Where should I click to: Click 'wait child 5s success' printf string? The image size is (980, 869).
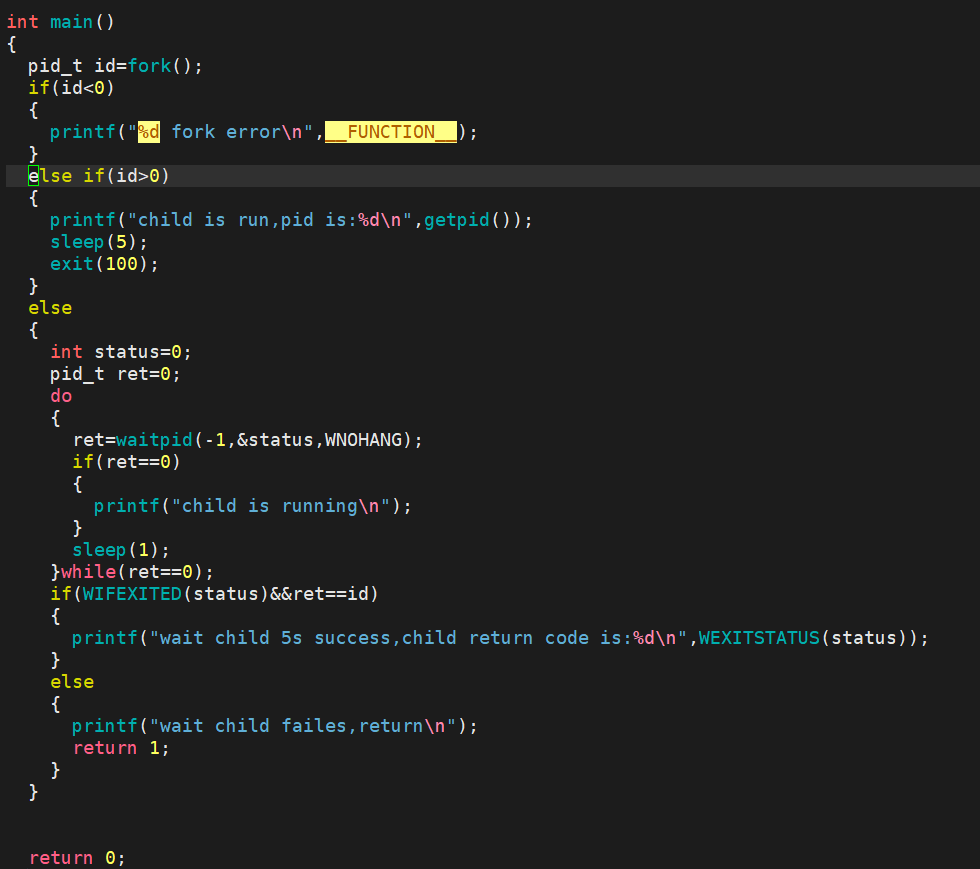tap(418, 638)
